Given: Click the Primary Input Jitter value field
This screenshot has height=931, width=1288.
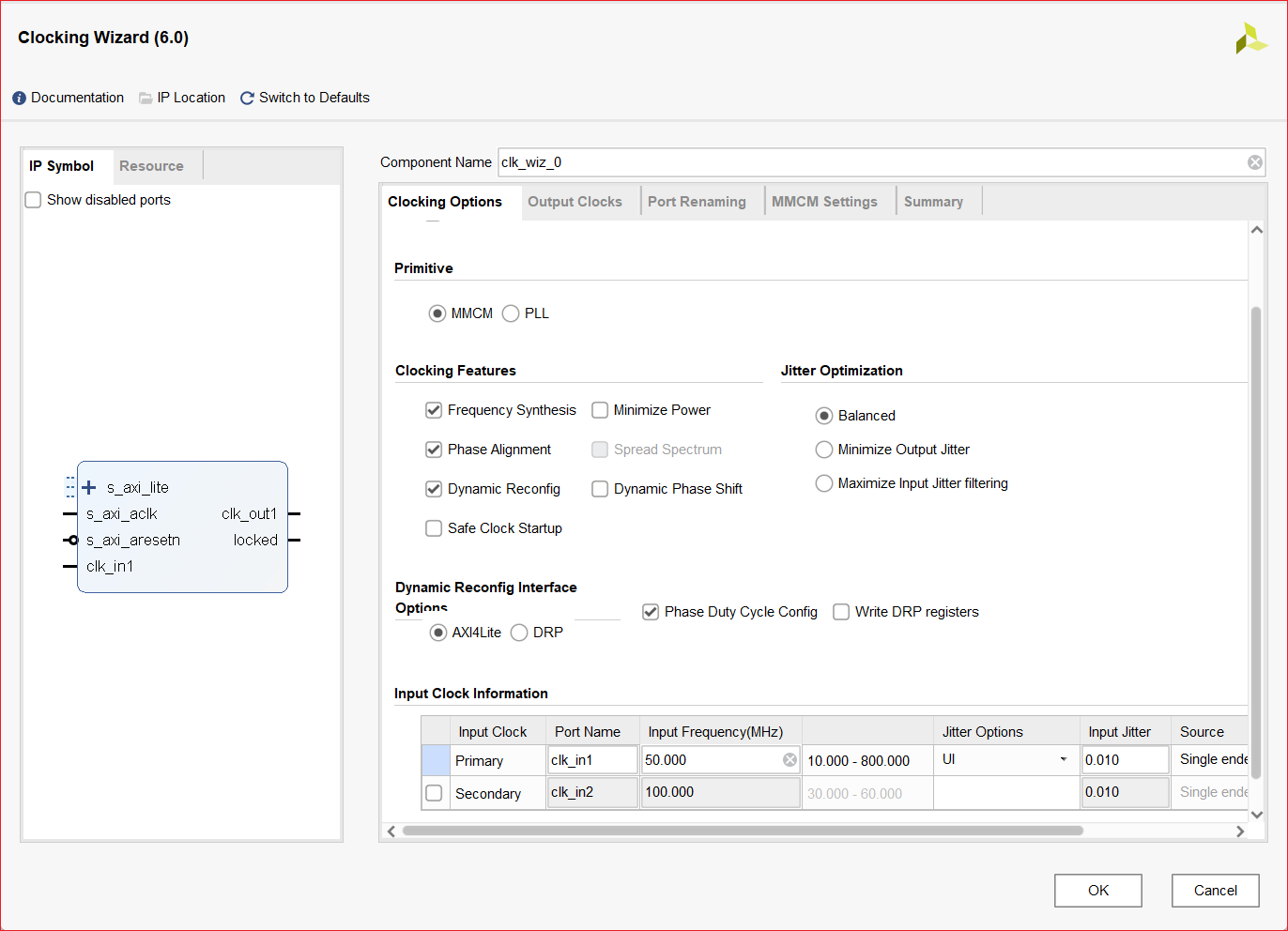Looking at the screenshot, I should tap(1124, 760).
